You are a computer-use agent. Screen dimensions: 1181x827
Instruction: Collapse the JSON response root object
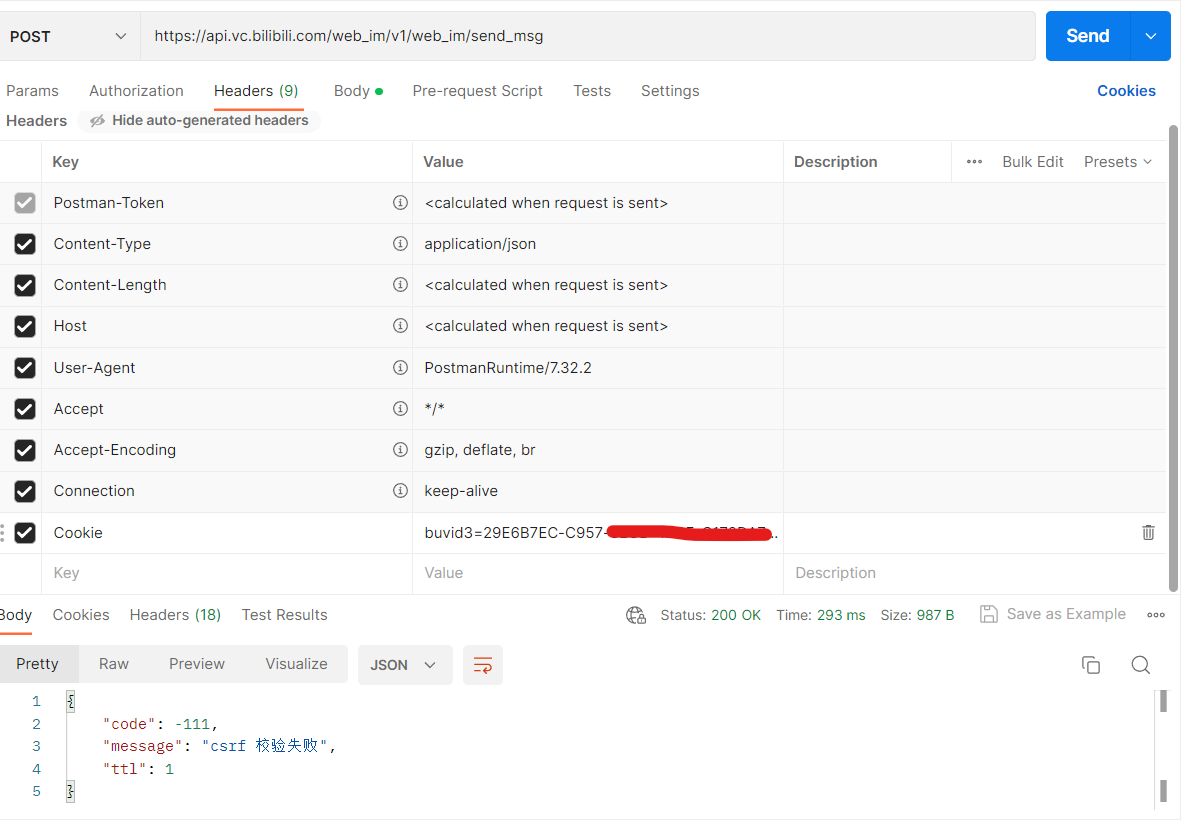pos(70,700)
